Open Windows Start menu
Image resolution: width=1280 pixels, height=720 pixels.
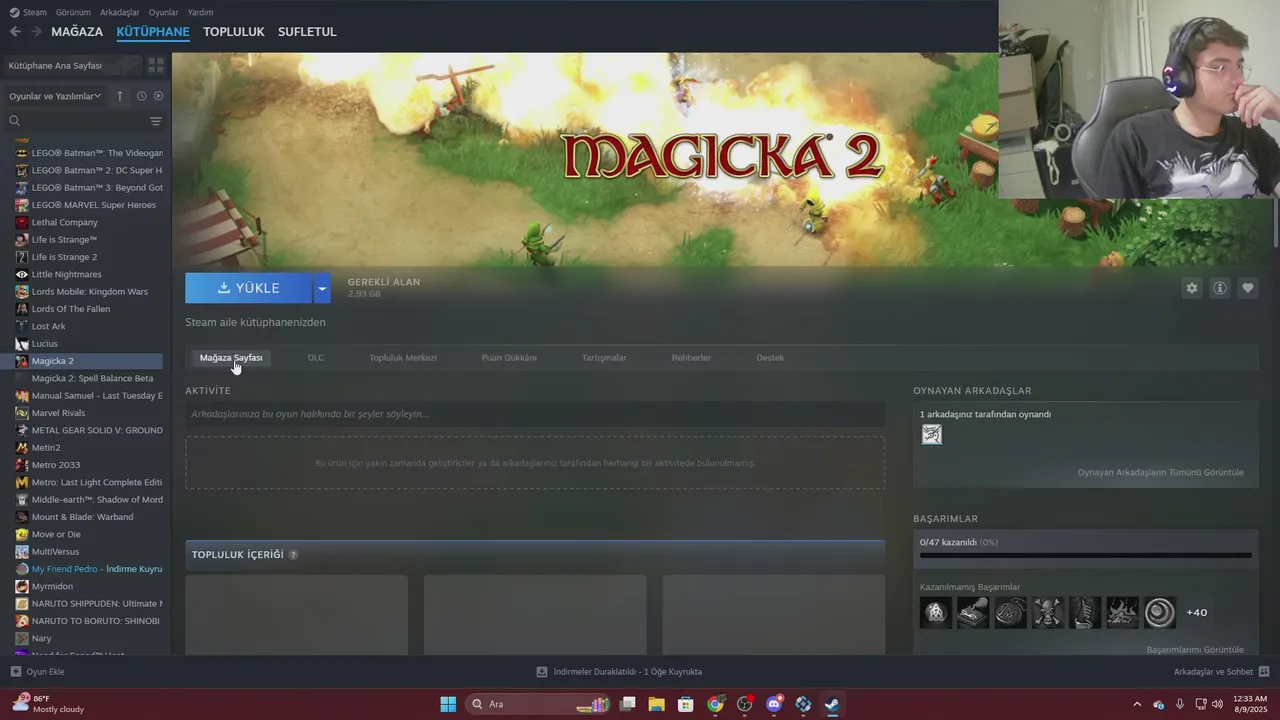(x=448, y=704)
